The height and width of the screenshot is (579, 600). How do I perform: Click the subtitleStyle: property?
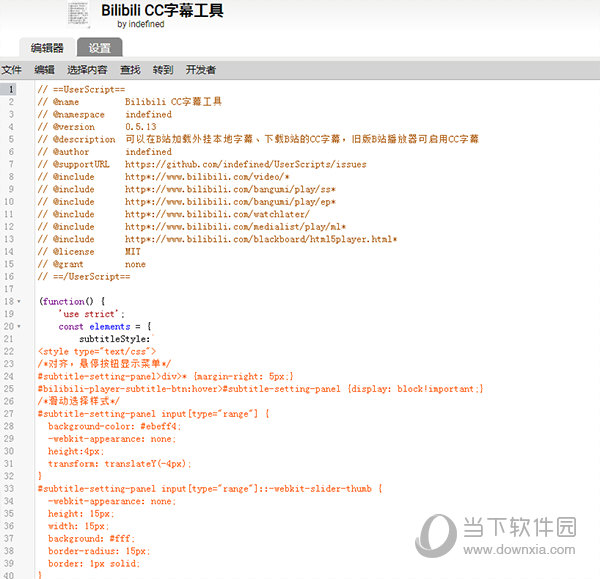point(115,339)
